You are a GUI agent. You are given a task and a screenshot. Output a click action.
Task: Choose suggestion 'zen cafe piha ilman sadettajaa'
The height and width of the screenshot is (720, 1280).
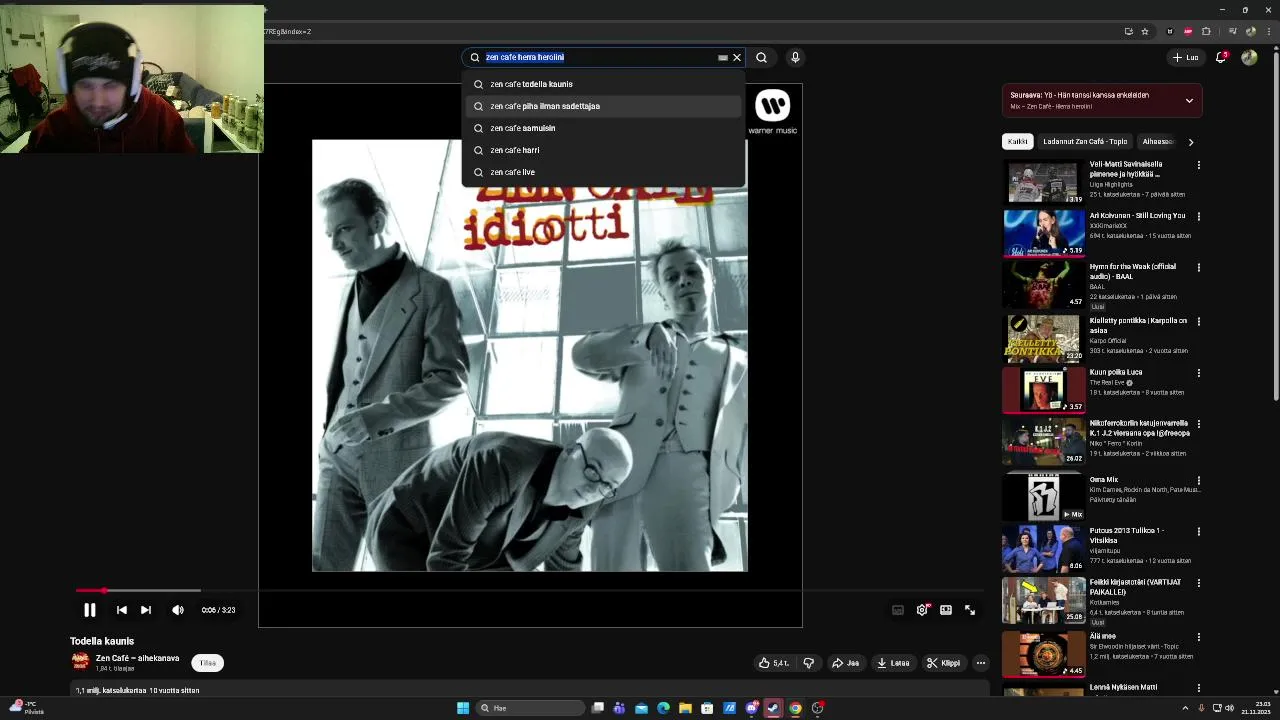click(x=603, y=106)
